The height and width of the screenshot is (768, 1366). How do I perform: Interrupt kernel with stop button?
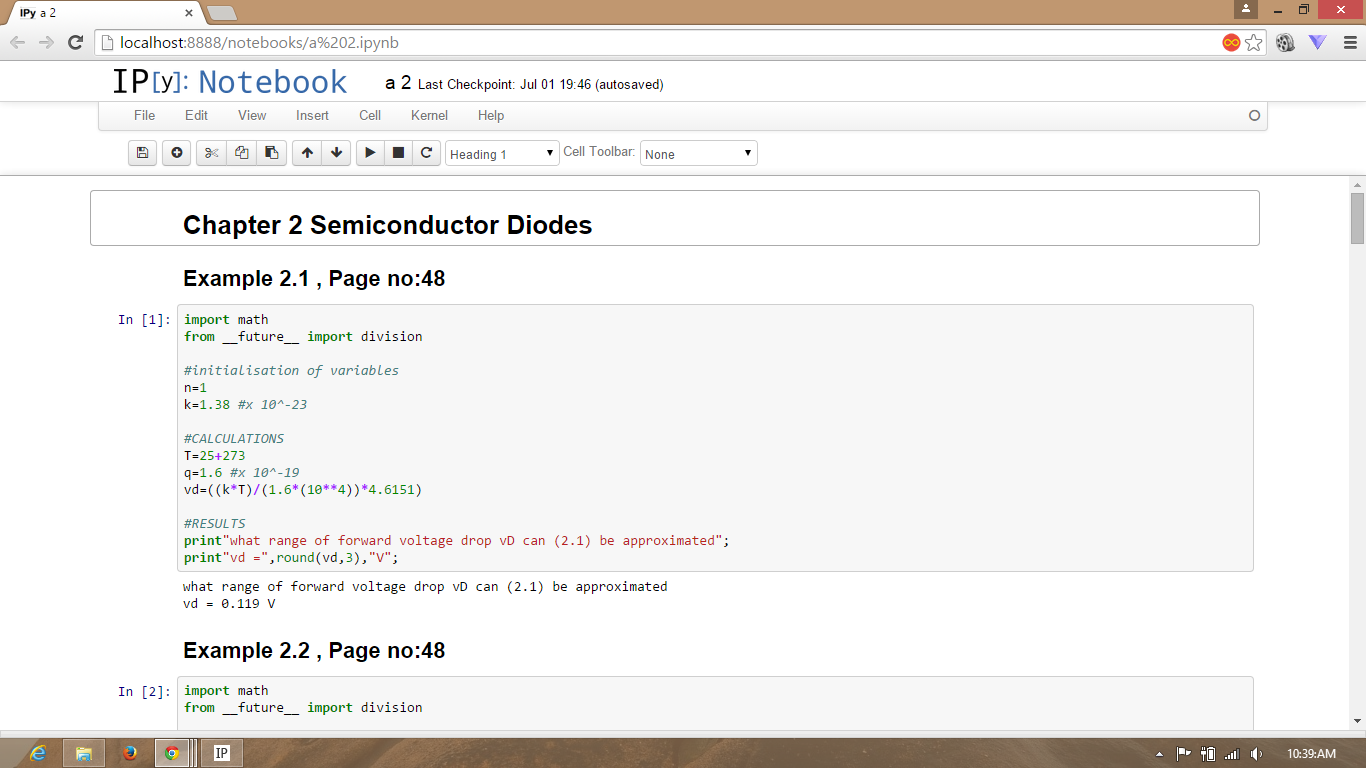pyautogui.click(x=398, y=153)
